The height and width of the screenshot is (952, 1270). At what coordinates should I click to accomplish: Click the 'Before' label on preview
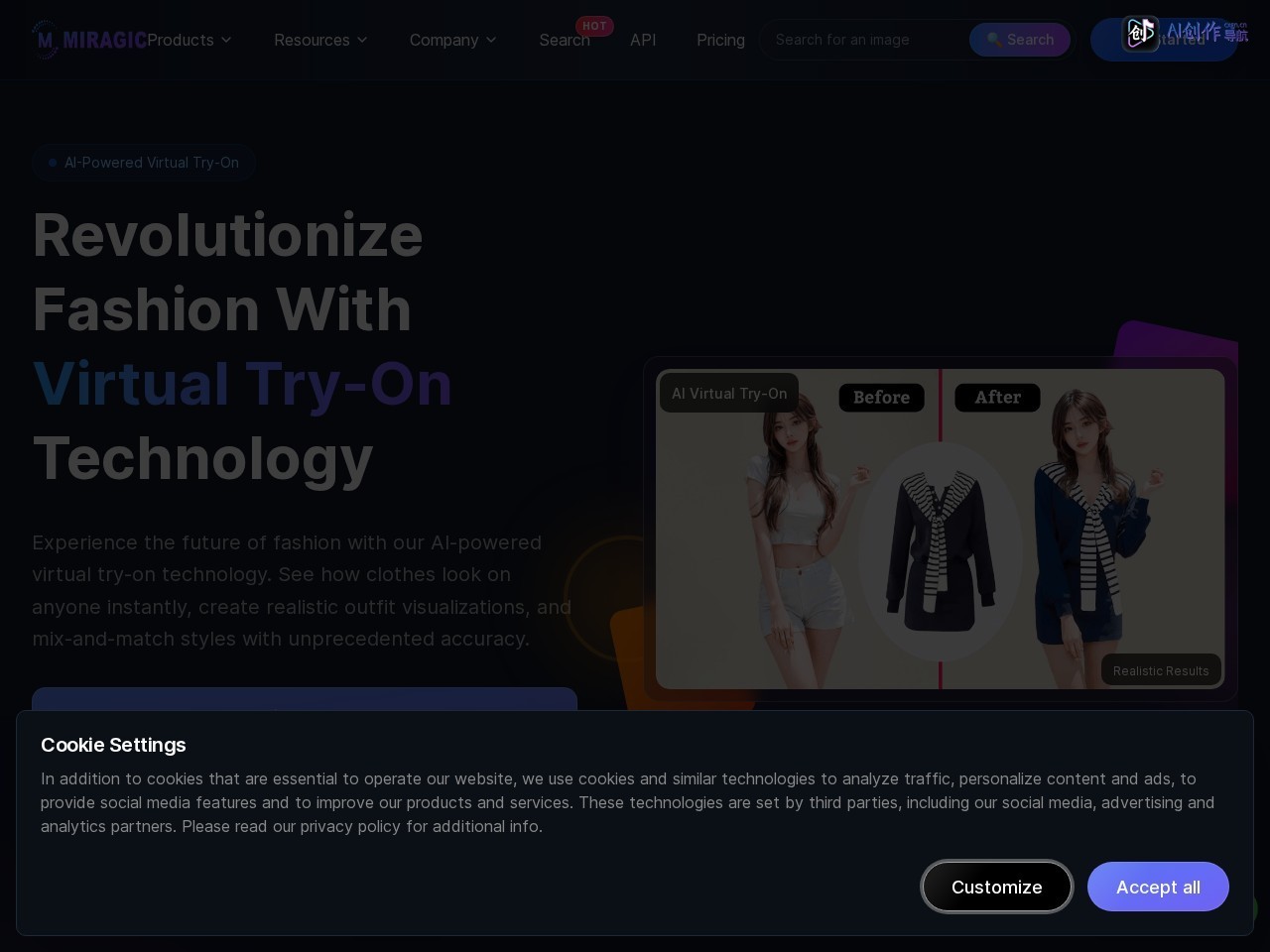coord(881,397)
